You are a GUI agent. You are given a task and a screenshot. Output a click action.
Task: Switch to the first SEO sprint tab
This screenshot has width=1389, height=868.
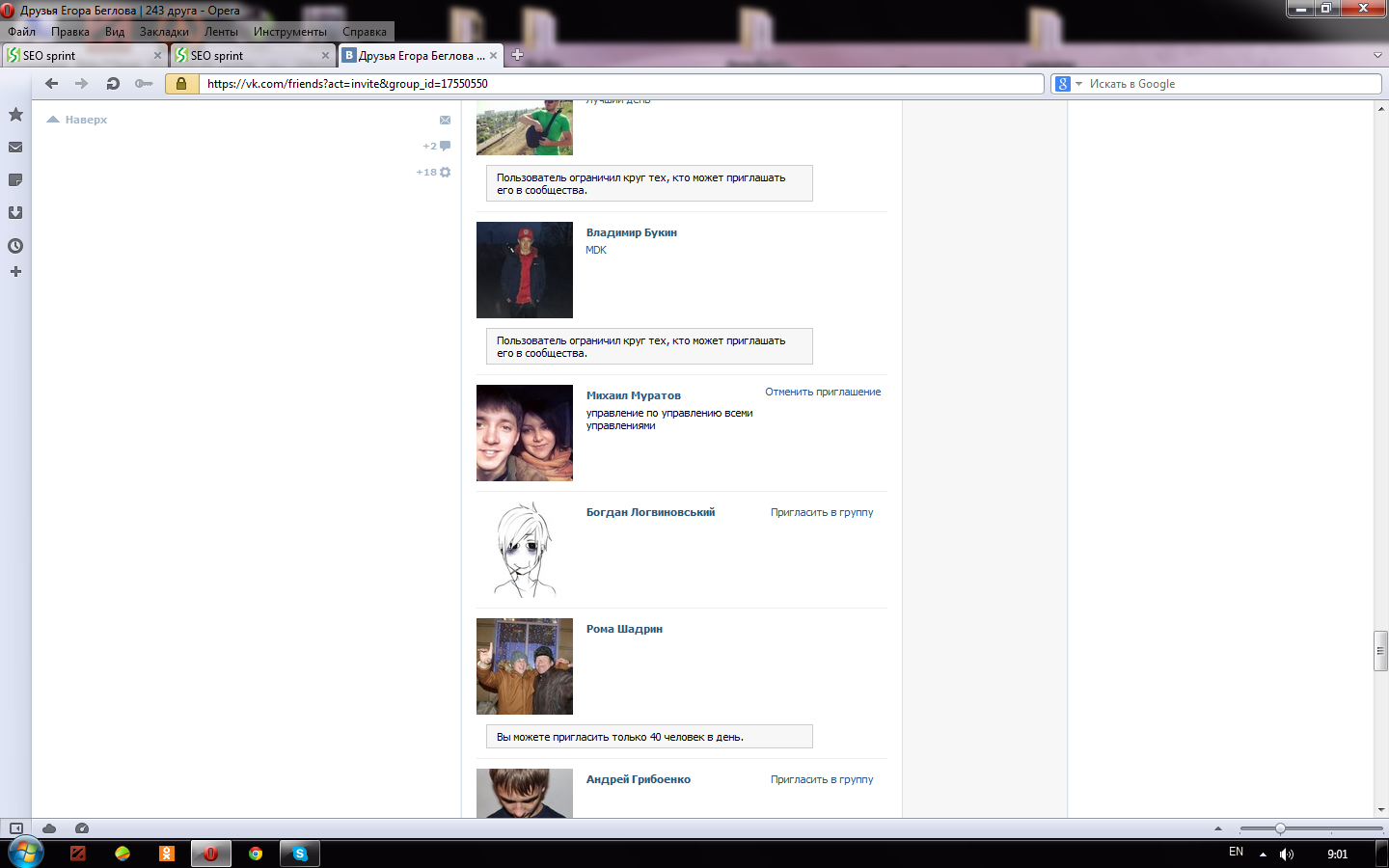pyautogui.click(x=84, y=56)
